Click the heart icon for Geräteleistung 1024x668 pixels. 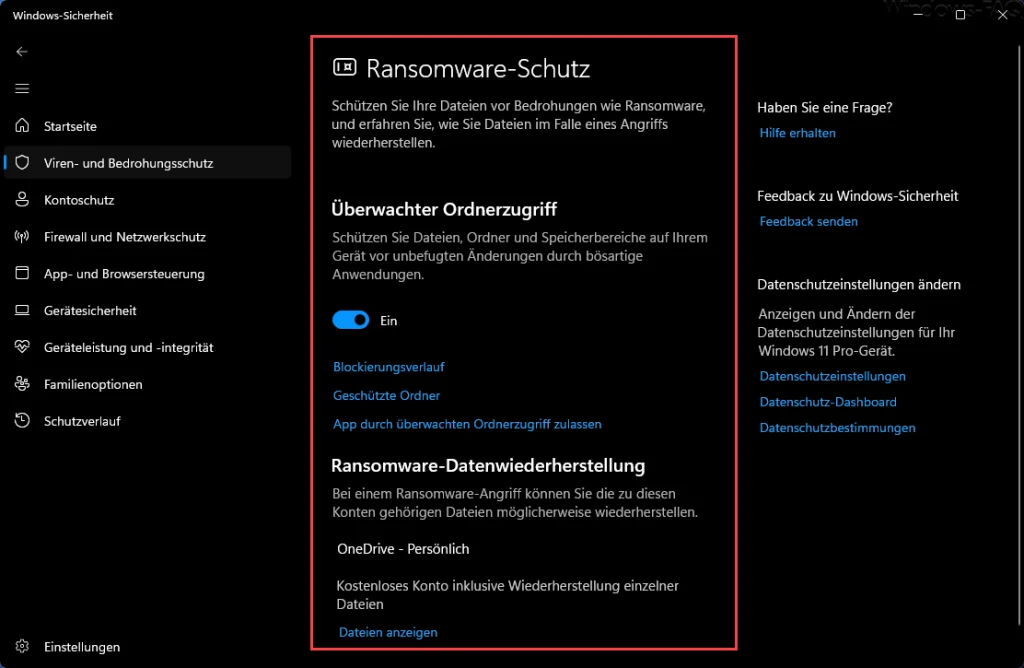pos(22,347)
